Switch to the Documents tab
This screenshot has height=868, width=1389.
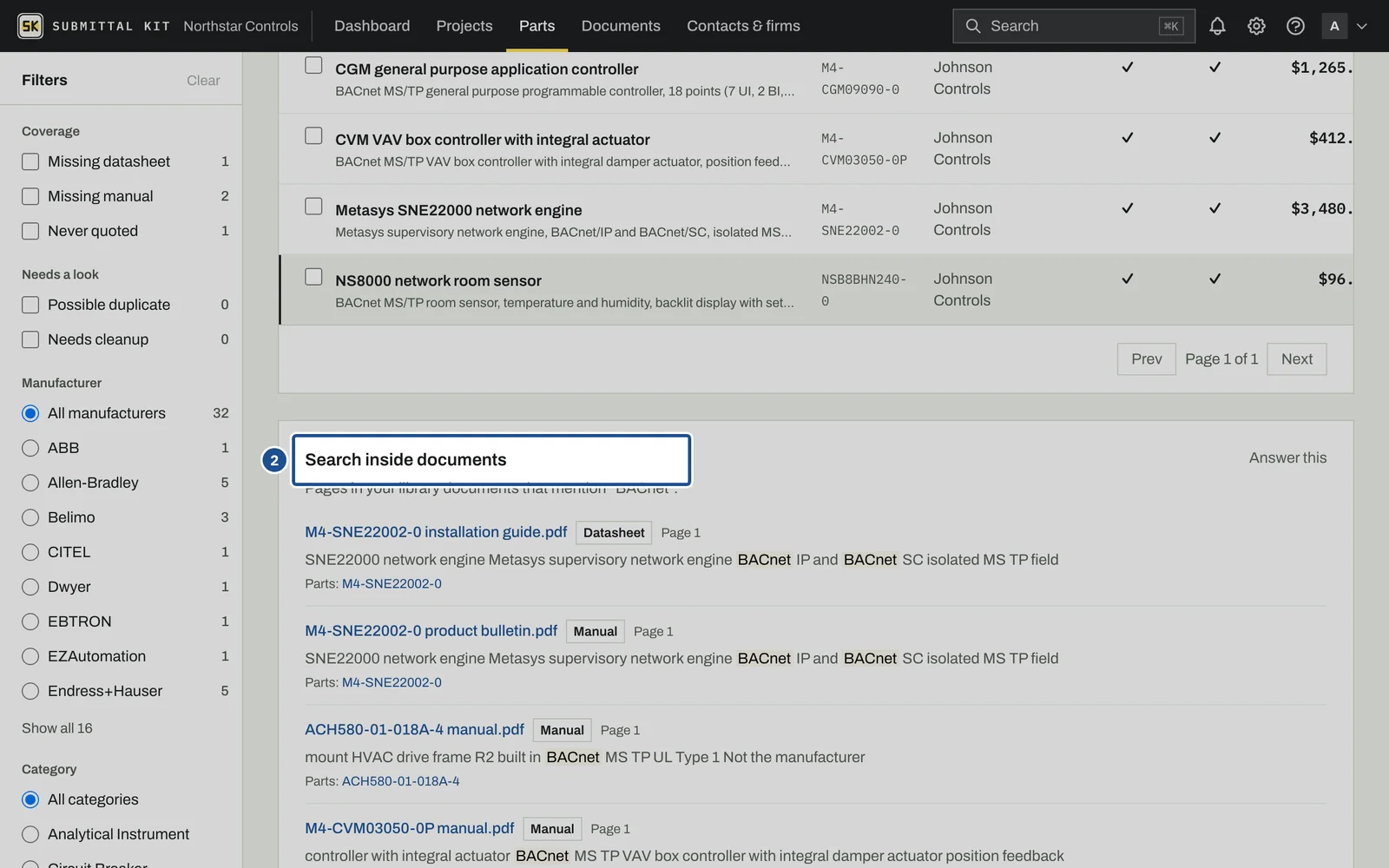tap(621, 26)
